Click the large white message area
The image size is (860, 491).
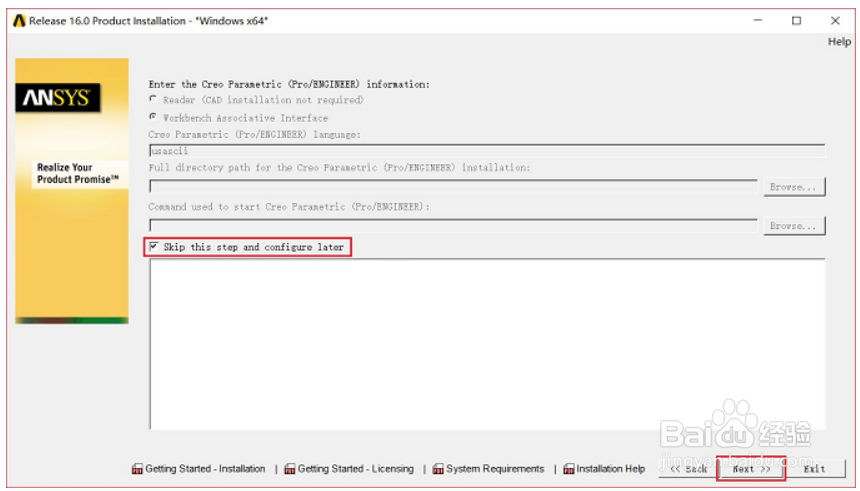click(487, 344)
